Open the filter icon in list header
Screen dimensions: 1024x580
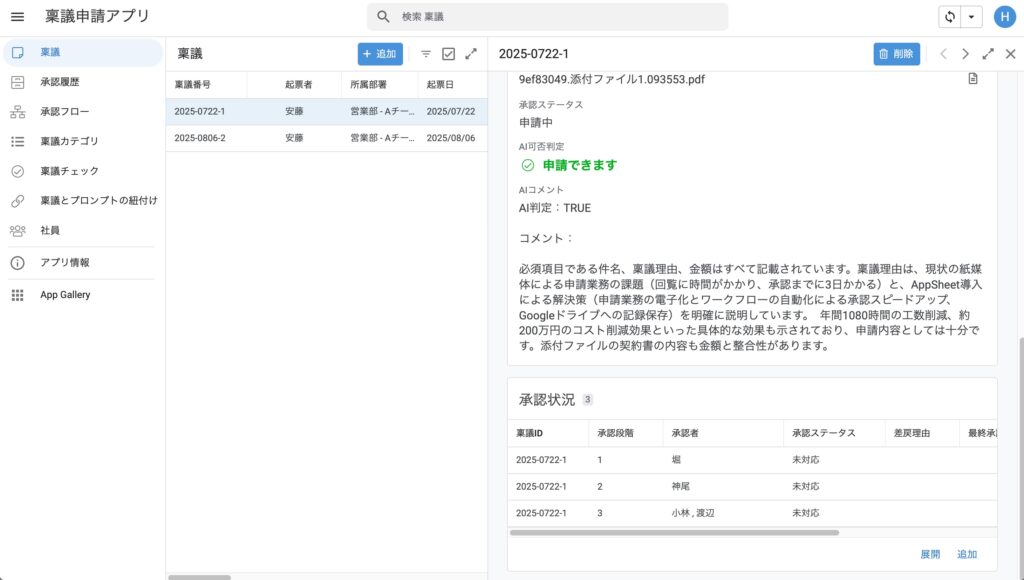click(426, 54)
